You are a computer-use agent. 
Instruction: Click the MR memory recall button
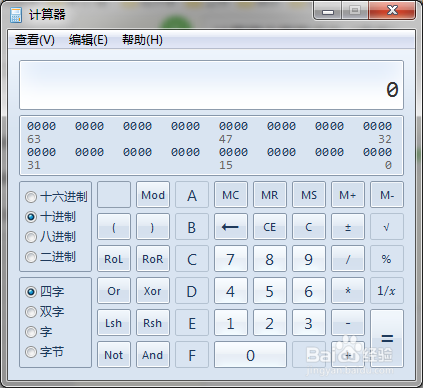tap(270, 195)
